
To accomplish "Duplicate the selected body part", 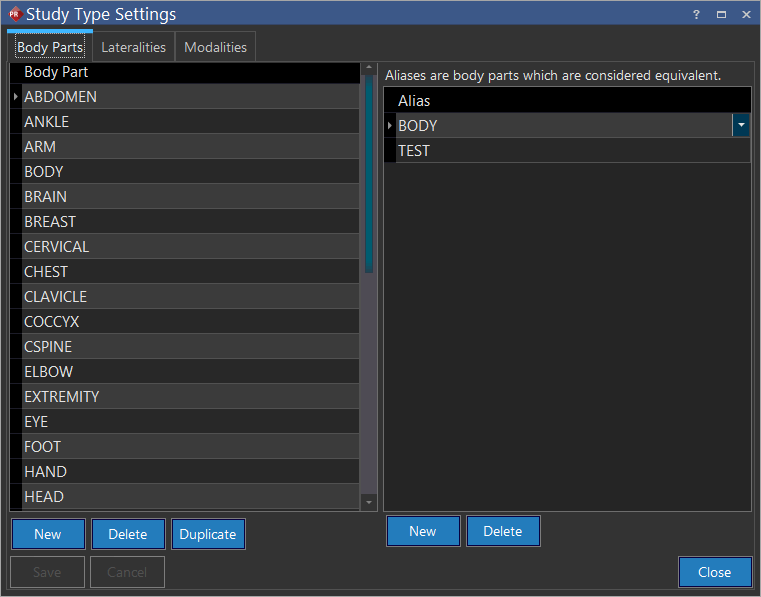I will [x=208, y=534].
